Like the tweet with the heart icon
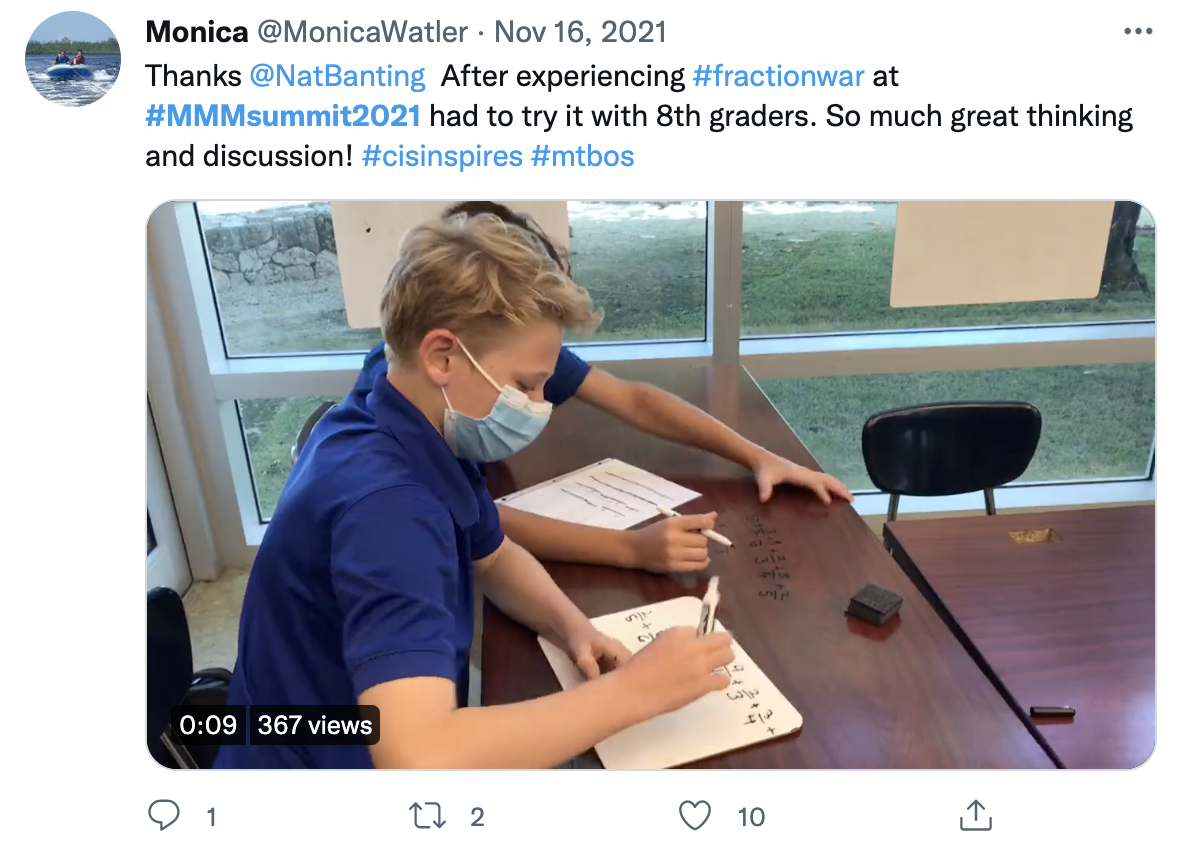This screenshot has width=1178, height=848. pos(694,816)
